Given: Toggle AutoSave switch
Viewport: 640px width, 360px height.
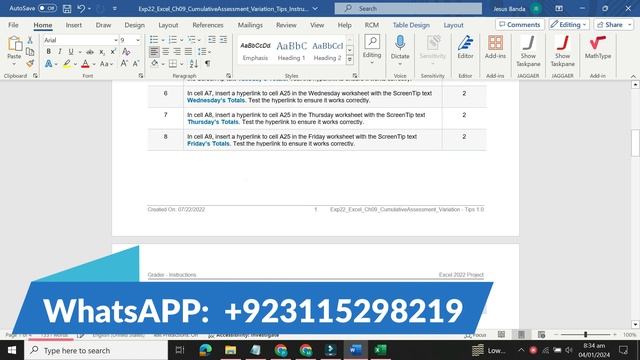Looking at the screenshot, I should coord(47,8).
